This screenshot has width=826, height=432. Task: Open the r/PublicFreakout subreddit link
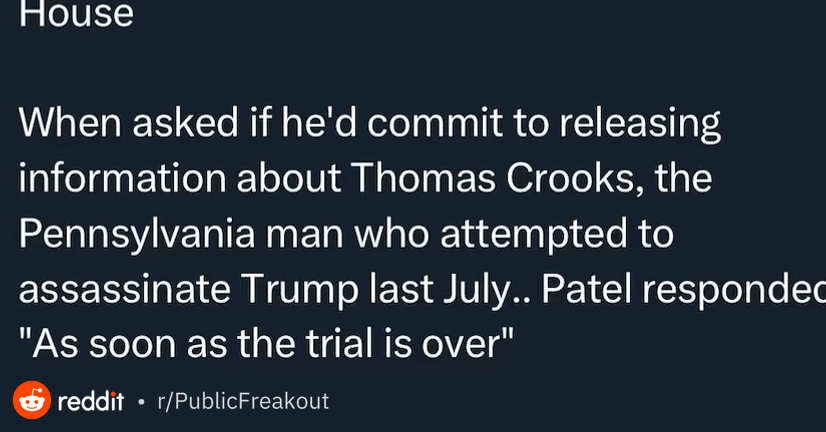243,401
